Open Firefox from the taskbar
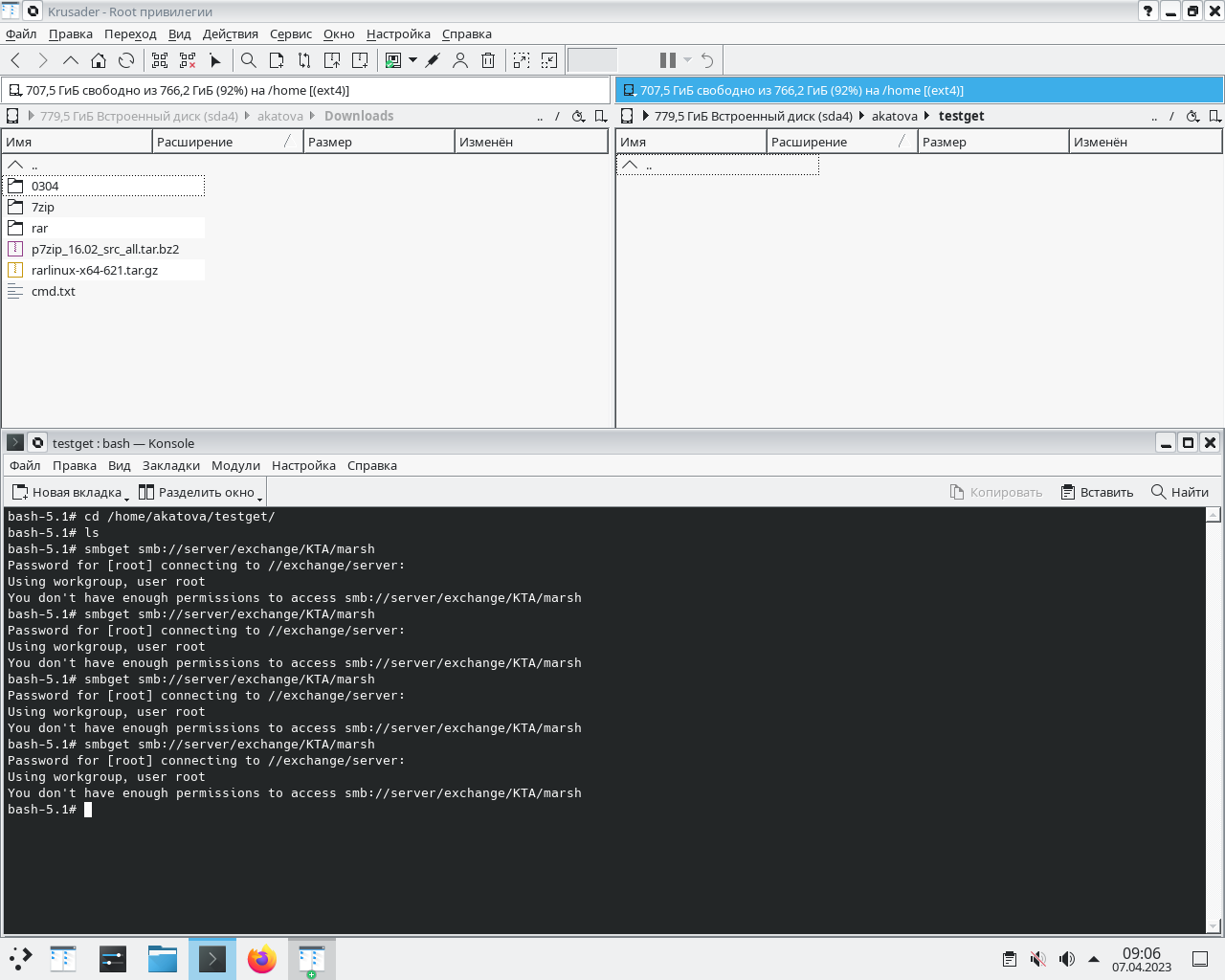 (261, 959)
